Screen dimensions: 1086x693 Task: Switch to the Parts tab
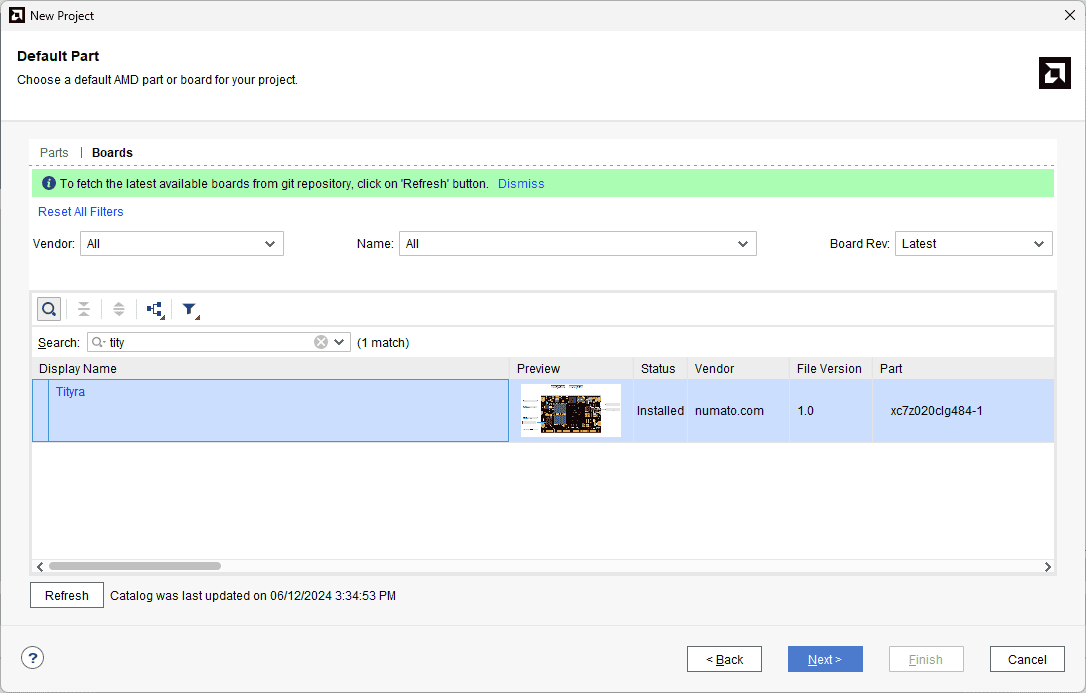pyautogui.click(x=54, y=153)
